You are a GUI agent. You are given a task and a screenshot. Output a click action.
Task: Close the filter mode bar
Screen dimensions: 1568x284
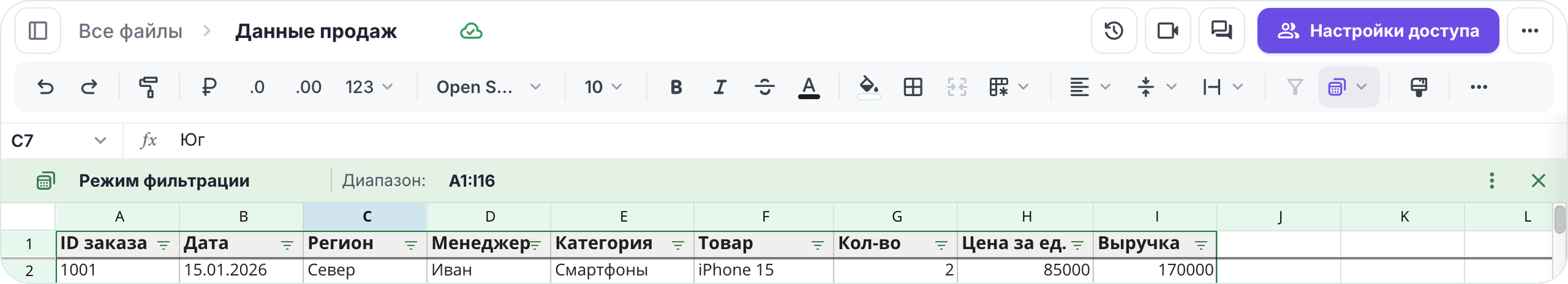[x=1538, y=181]
